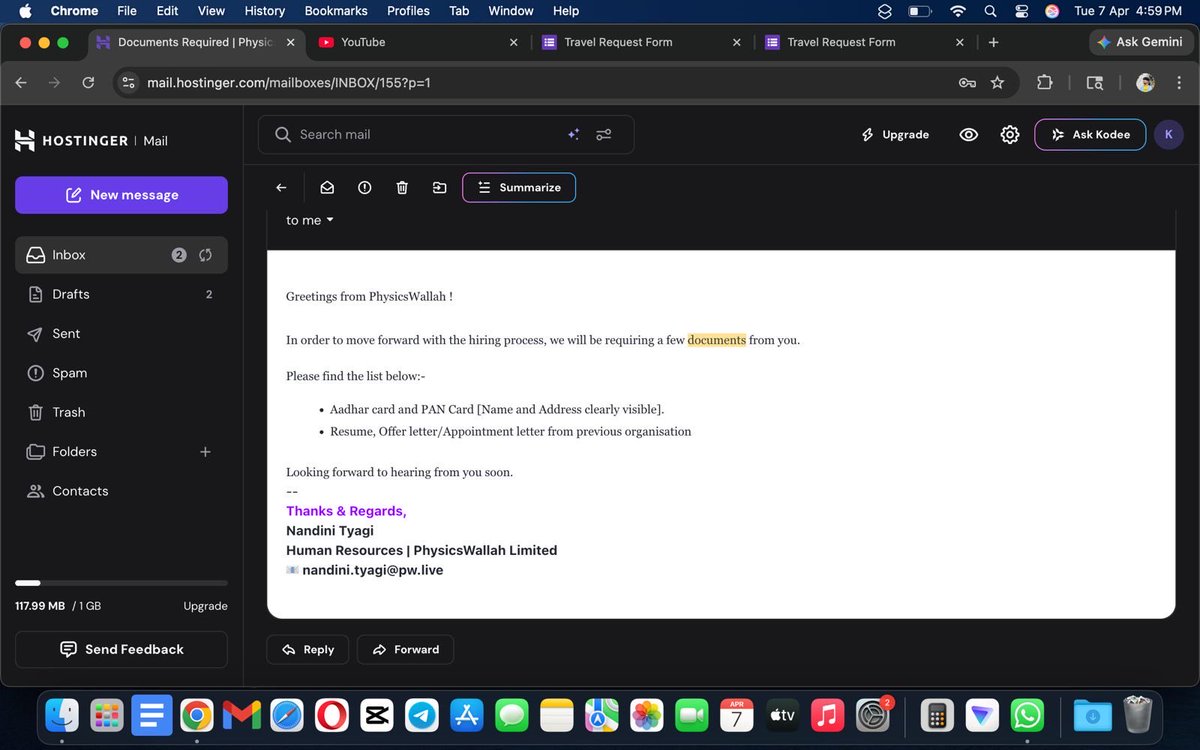Image resolution: width=1200 pixels, height=750 pixels.
Task: Click the Send Feedback button
Action: pos(121,649)
